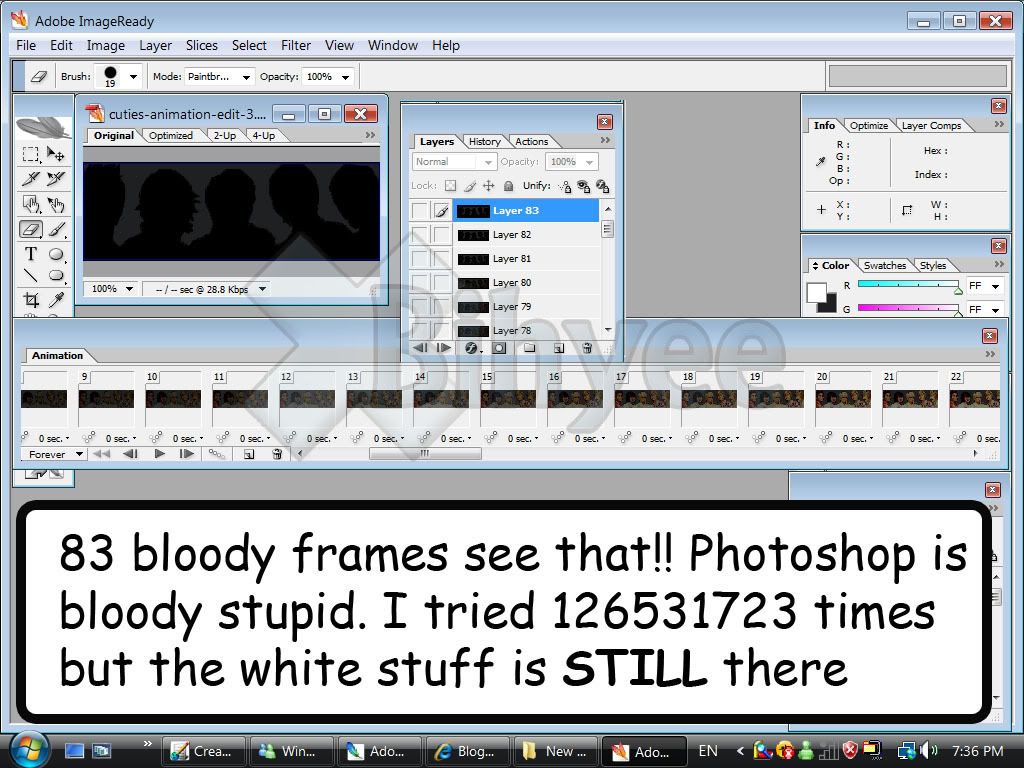Duplicate current frame in Animation panel
The image size is (1024, 768).
point(249,454)
